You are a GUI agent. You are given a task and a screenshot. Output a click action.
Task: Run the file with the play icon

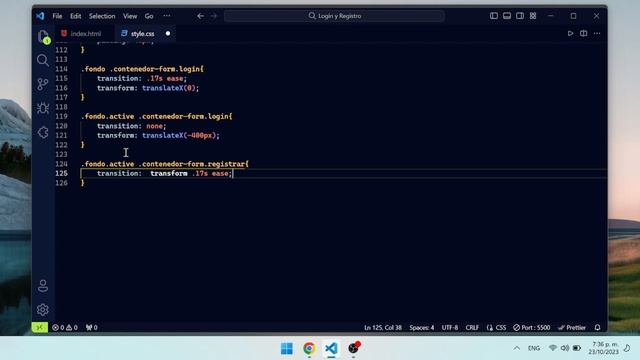tap(571, 33)
